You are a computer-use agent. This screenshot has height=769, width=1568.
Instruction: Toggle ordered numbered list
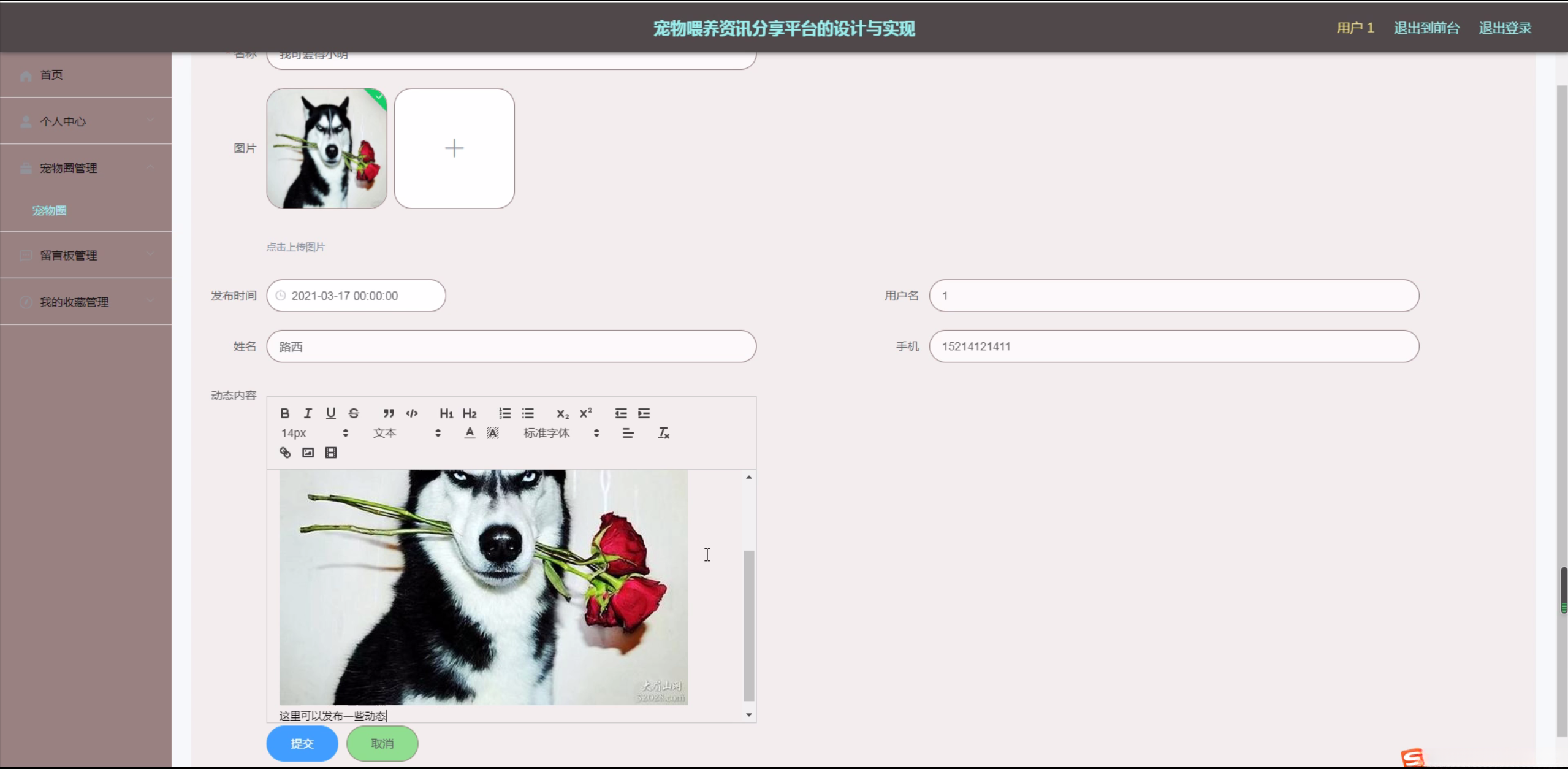click(x=504, y=413)
